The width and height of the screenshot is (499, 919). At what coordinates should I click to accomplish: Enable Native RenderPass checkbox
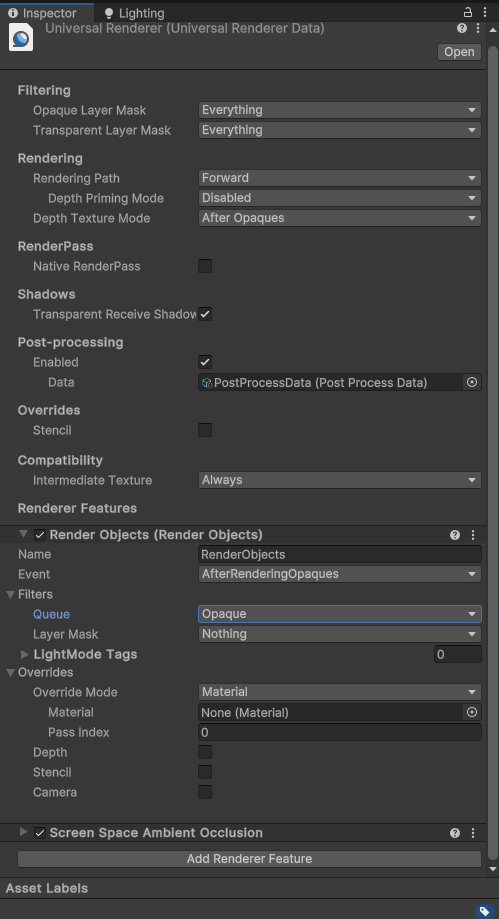pos(205,266)
